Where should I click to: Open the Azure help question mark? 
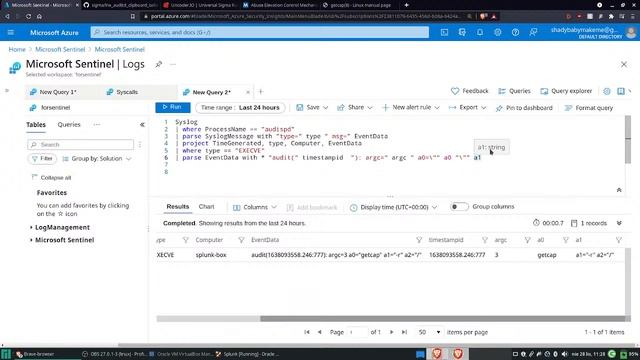pyautogui.click(x=516, y=32)
